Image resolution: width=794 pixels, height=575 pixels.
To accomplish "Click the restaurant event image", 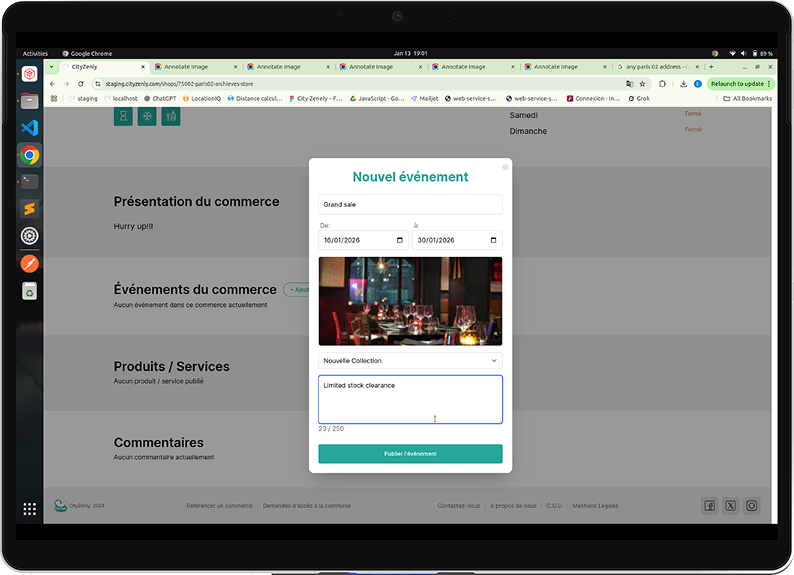I will point(410,301).
